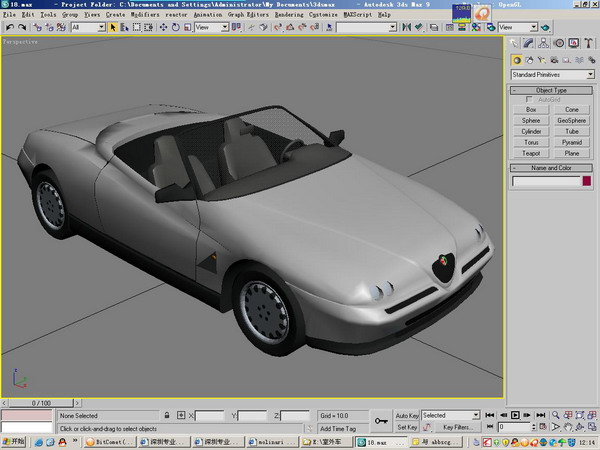Viewport: 600px width, 450px height.
Task: Enable the Auto Key mode
Action: pyautogui.click(x=407, y=415)
